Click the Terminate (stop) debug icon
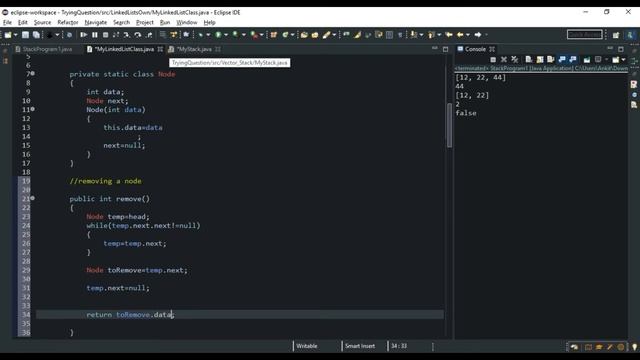Viewport: 640px width, 360px height. pos(105,35)
